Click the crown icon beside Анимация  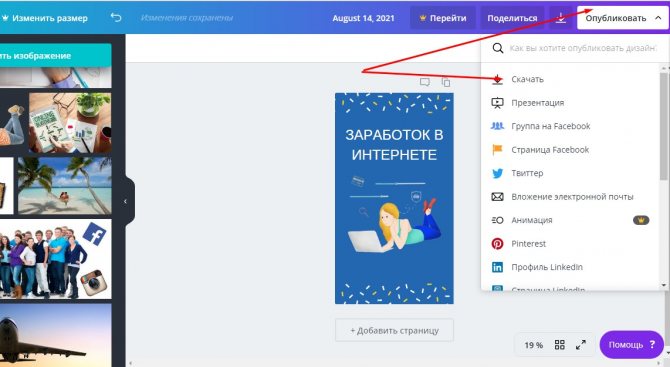641,220
